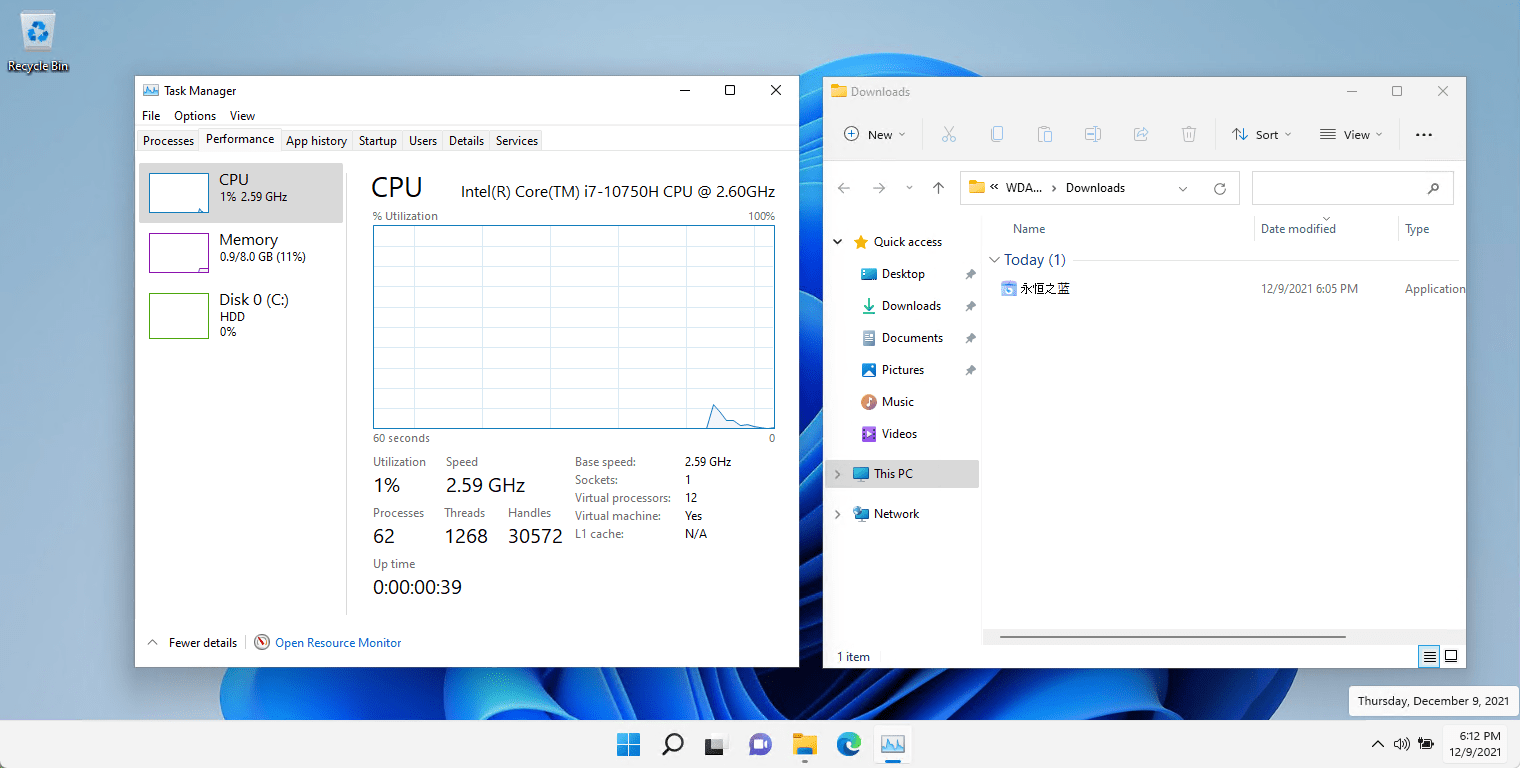Open the Sort dropdown in Explorer
This screenshot has height=768, width=1520.
coord(1262,134)
